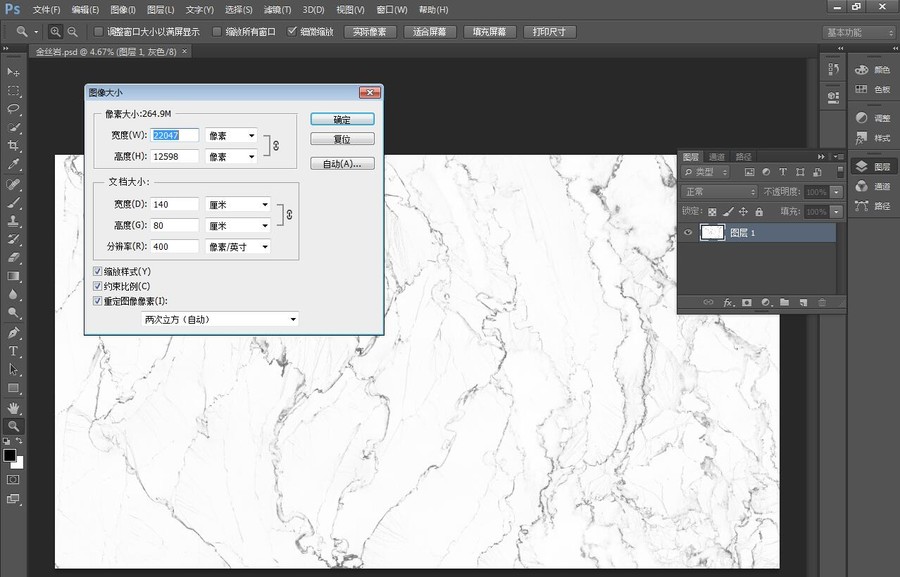The width and height of the screenshot is (900, 577).
Task: Select the Dodge tool
Action: click(13, 313)
